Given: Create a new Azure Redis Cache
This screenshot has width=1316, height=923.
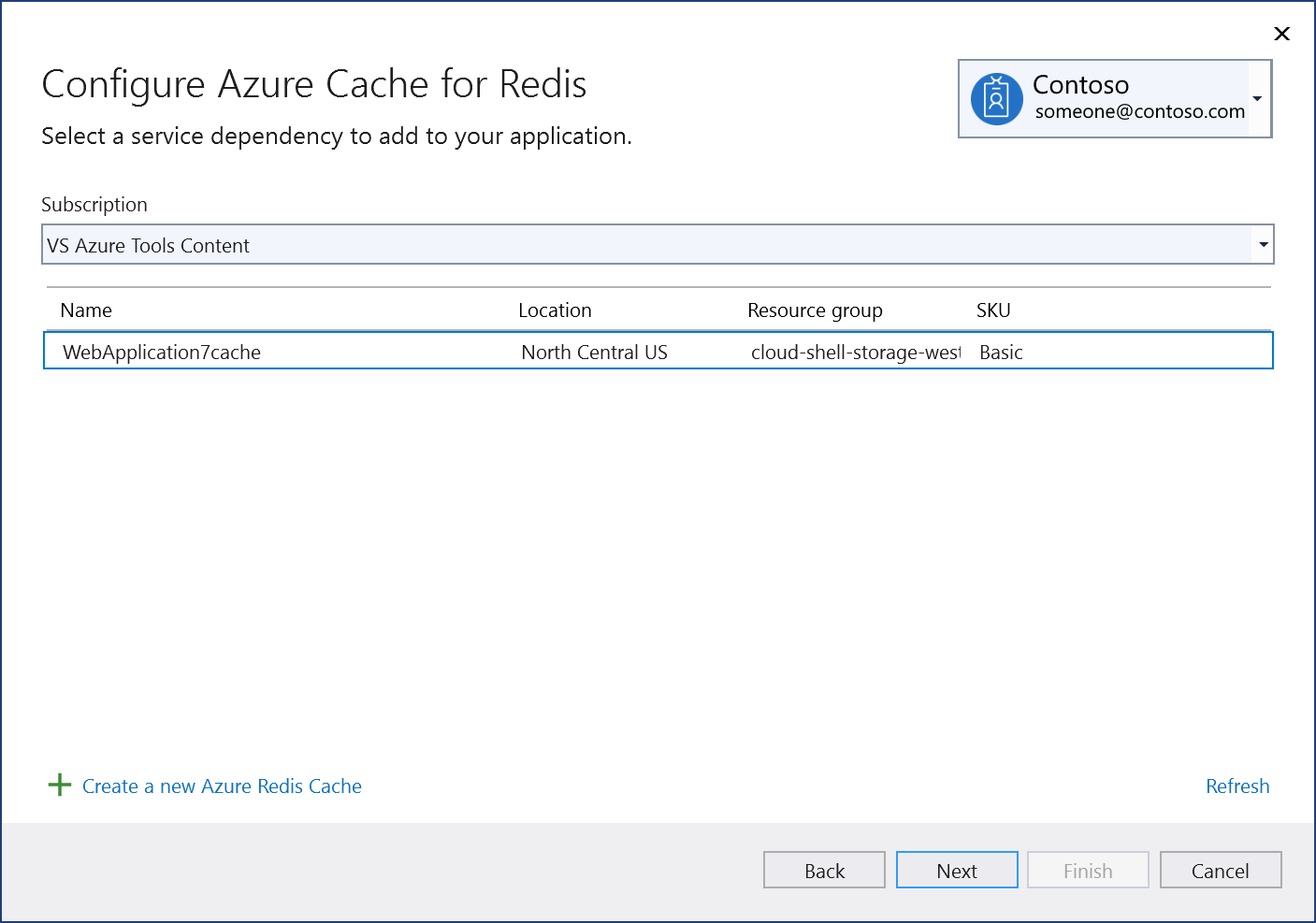Looking at the screenshot, I should [221, 786].
